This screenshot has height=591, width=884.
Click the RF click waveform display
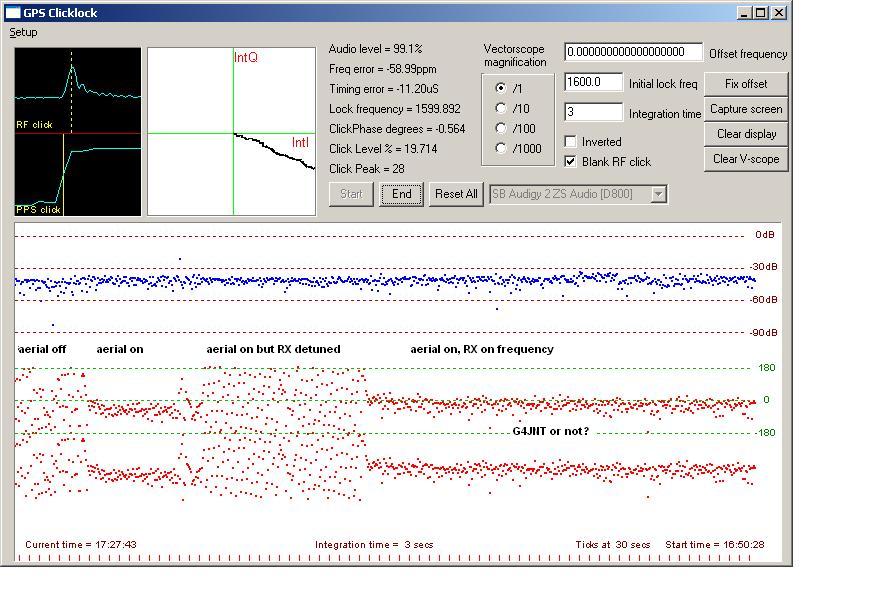[78, 90]
